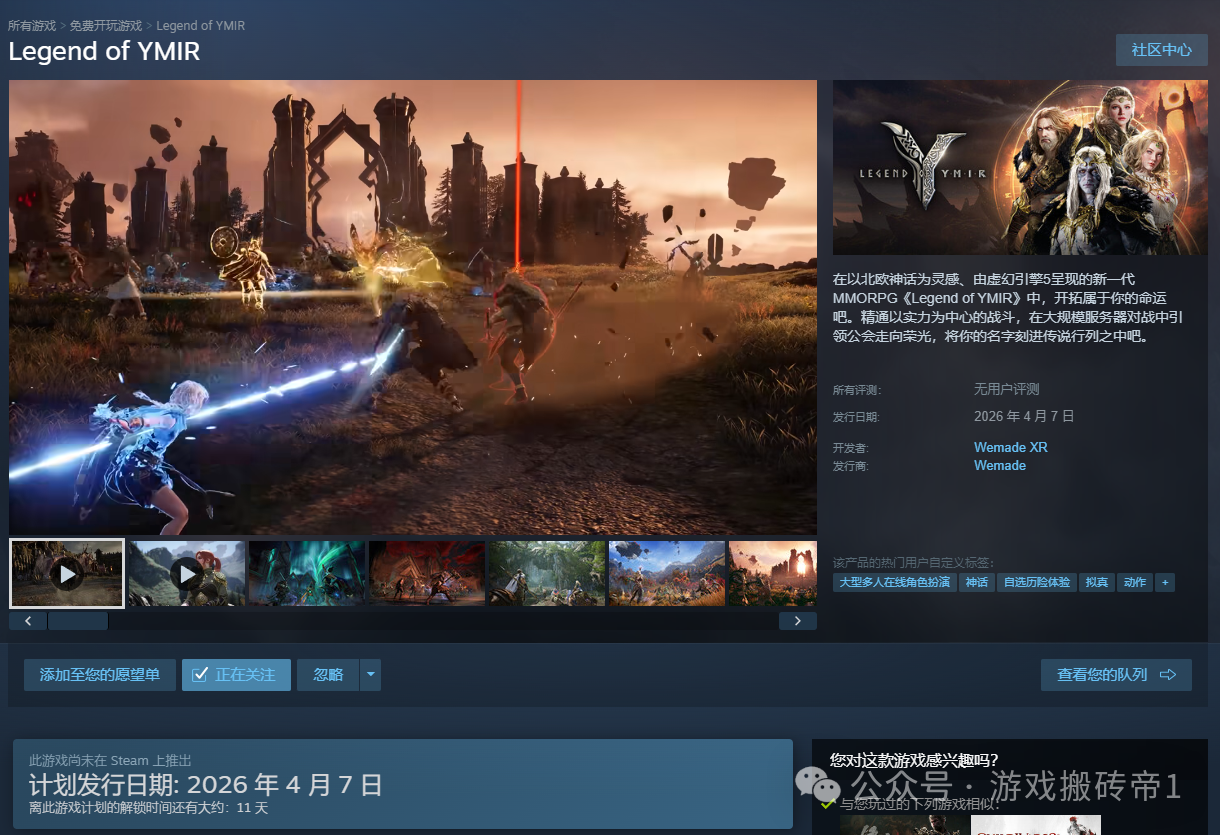The image size is (1220, 835).
Task: Open the 社区中心 community hub
Action: (x=1161, y=50)
